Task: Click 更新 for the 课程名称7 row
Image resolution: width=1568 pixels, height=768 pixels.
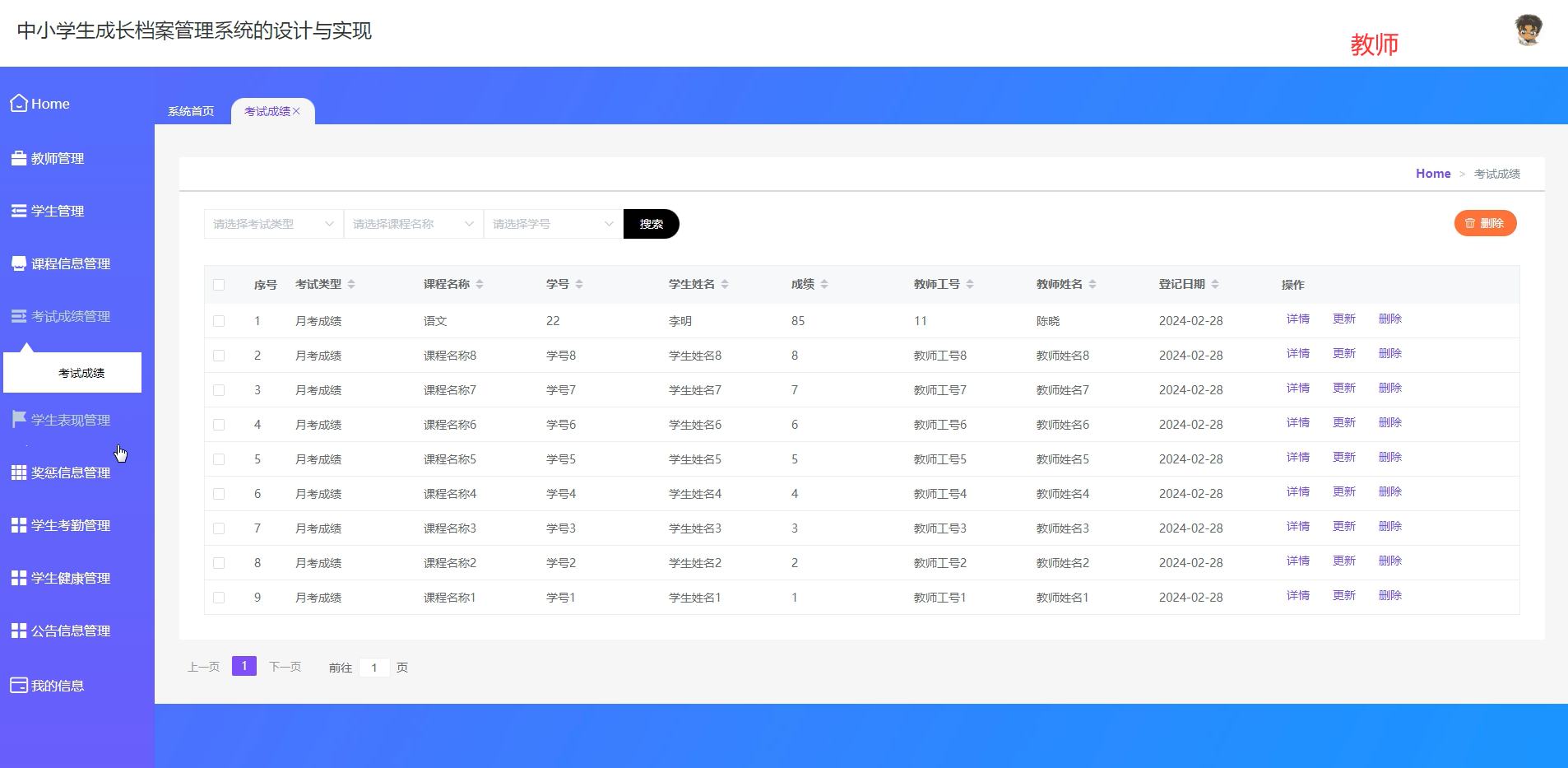Action: (1344, 389)
